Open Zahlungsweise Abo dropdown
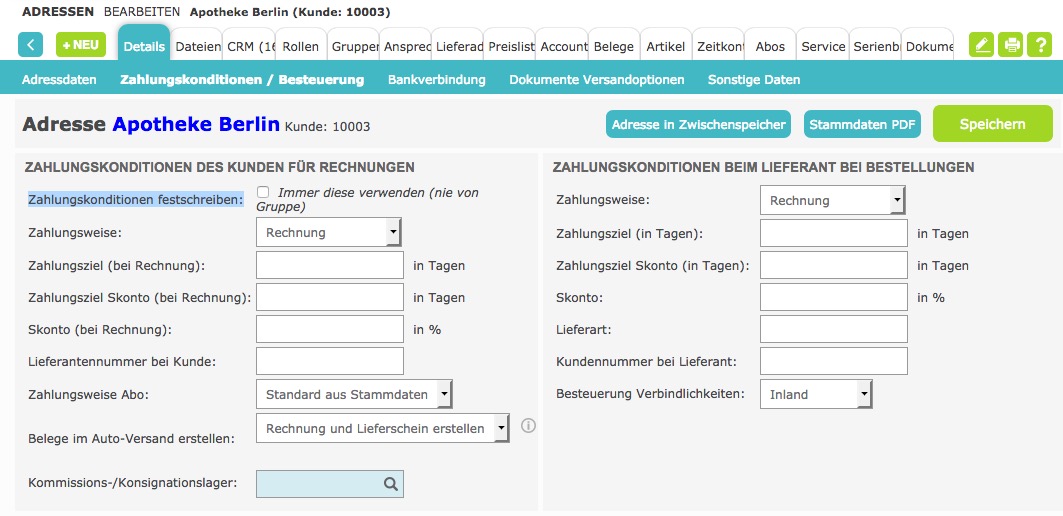The width and height of the screenshot is (1063, 516). (x=354, y=394)
